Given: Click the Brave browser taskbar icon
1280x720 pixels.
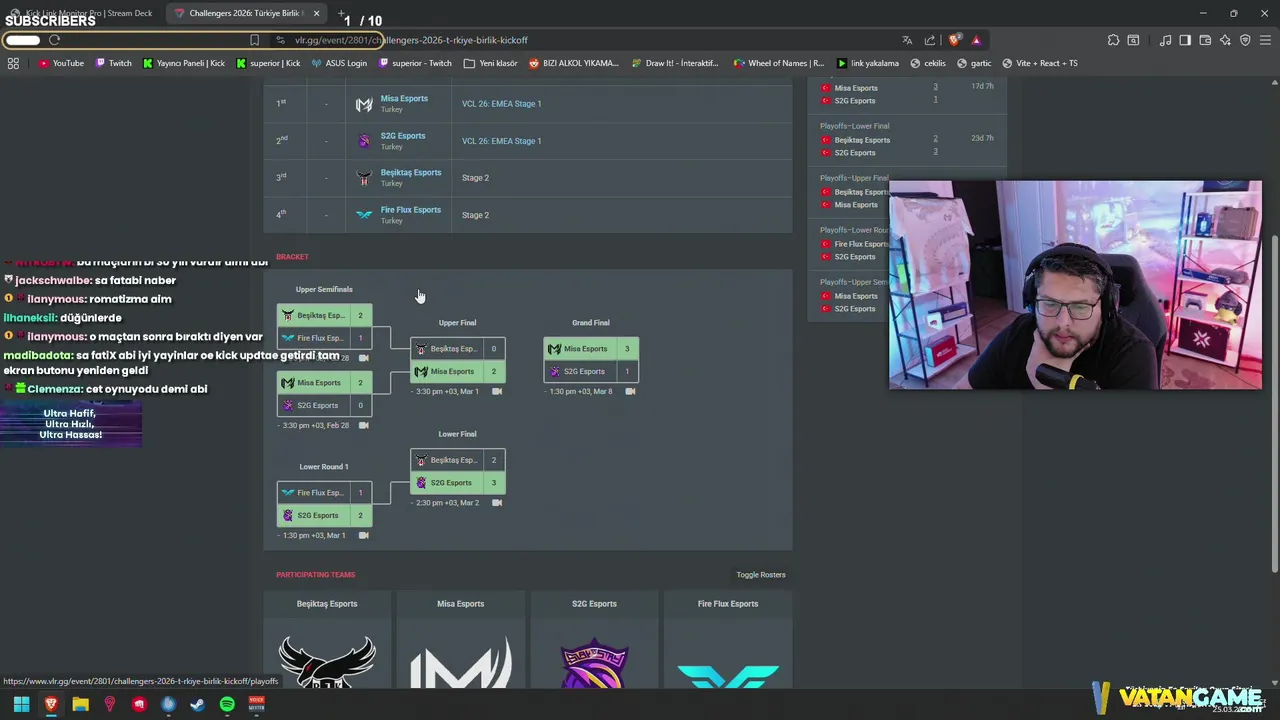Looking at the screenshot, I should click(51, 704).
